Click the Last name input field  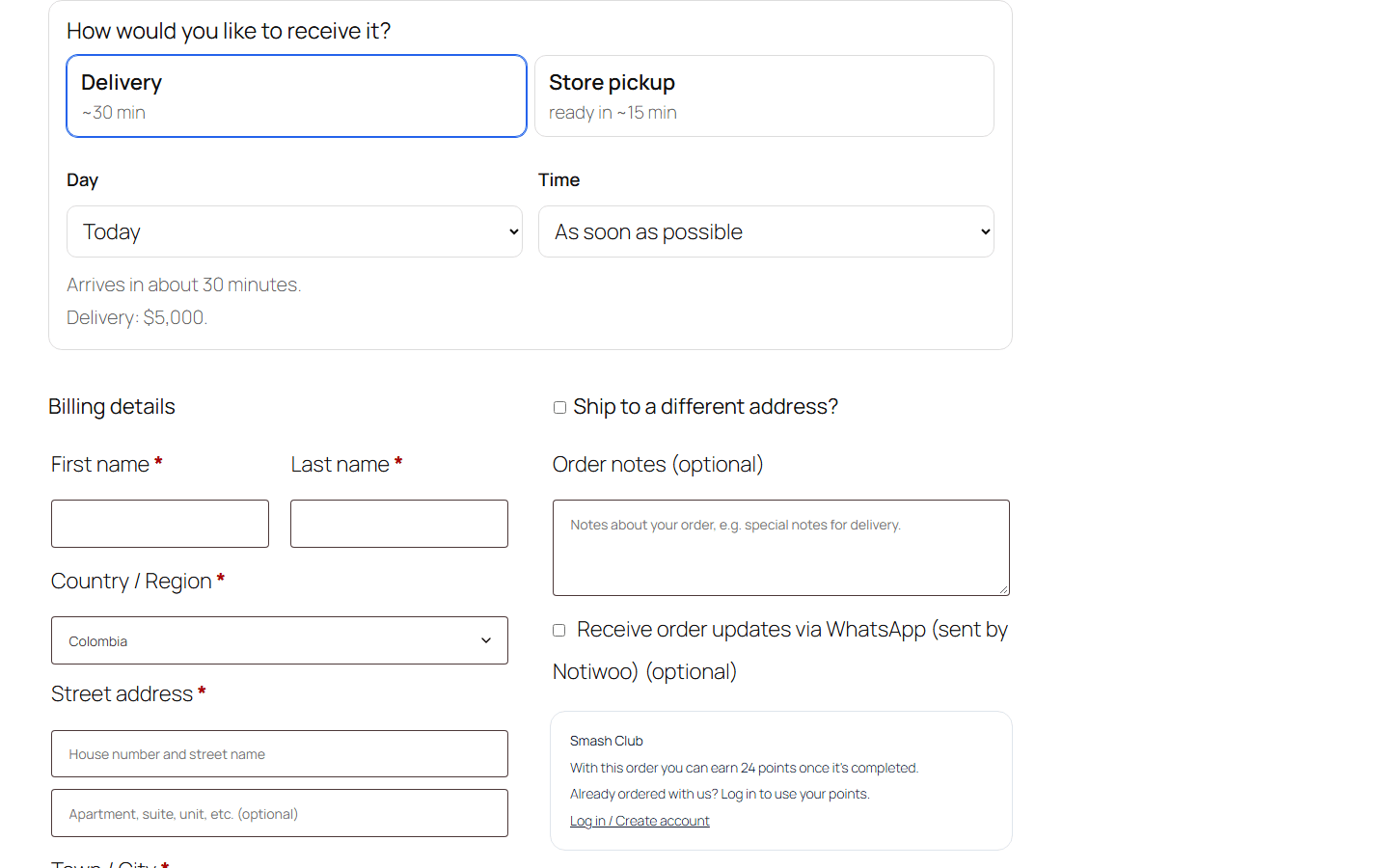pos(399,524)
